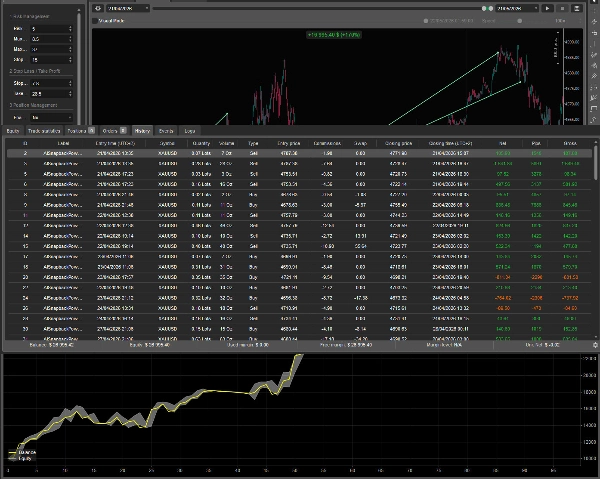Click the Take value field showing 28.5
Viewport: 600px width, 479px height.
[x=49, y=94]
